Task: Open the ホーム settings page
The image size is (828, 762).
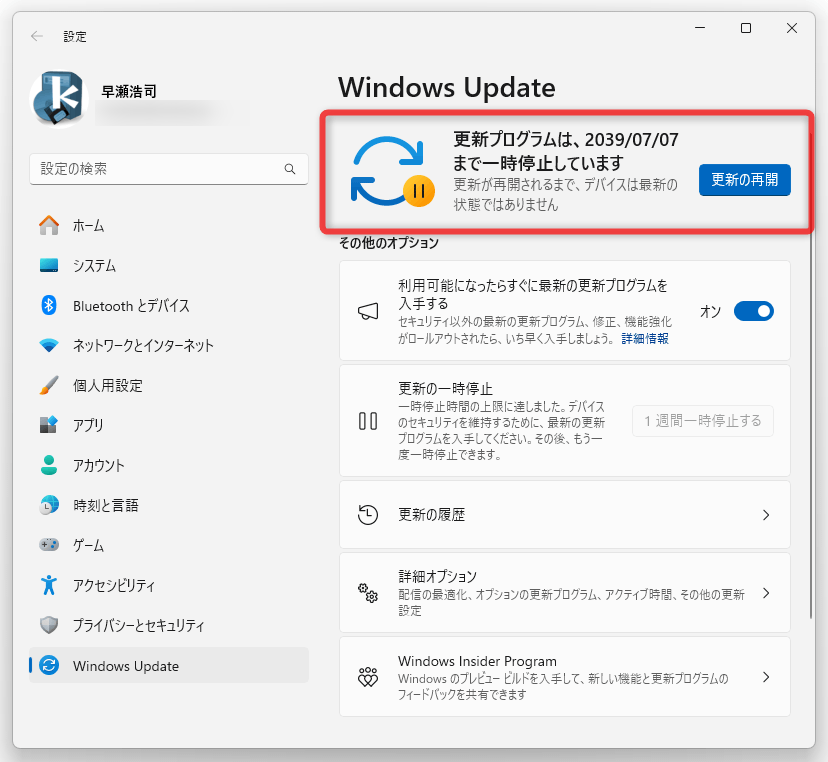Action: click(x=168, y=225)
